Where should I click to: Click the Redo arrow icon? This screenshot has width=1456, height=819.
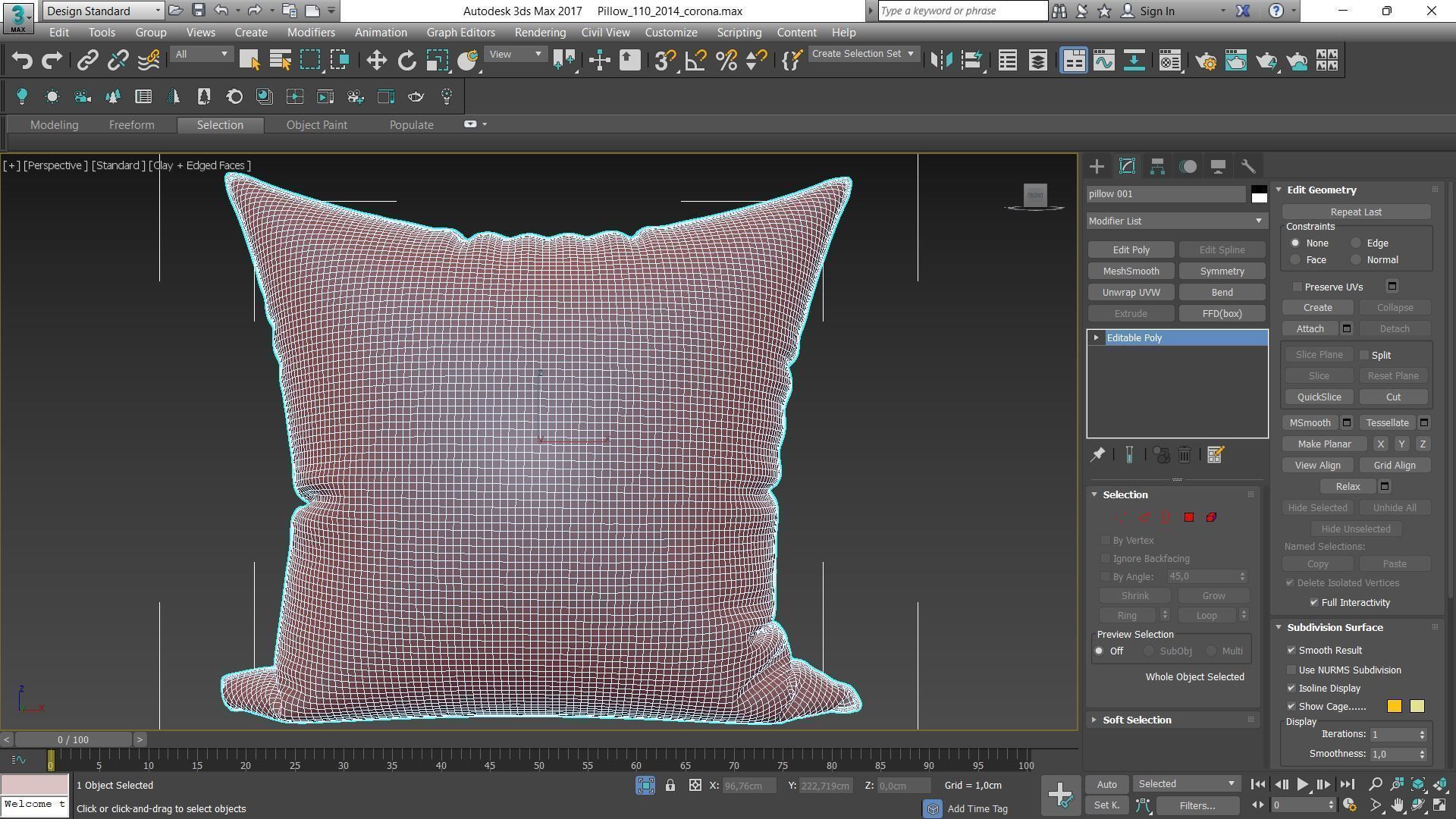52,61
